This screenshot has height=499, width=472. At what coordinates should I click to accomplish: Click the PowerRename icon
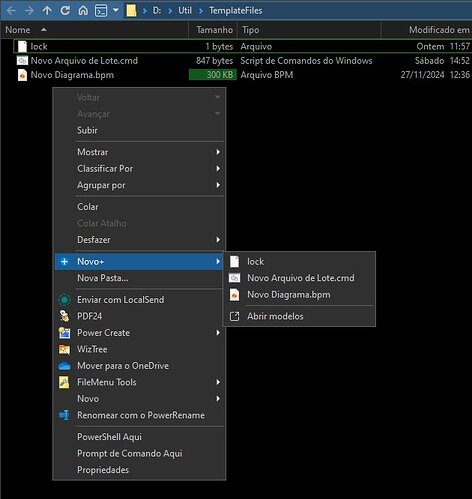[x=64, y=415]
